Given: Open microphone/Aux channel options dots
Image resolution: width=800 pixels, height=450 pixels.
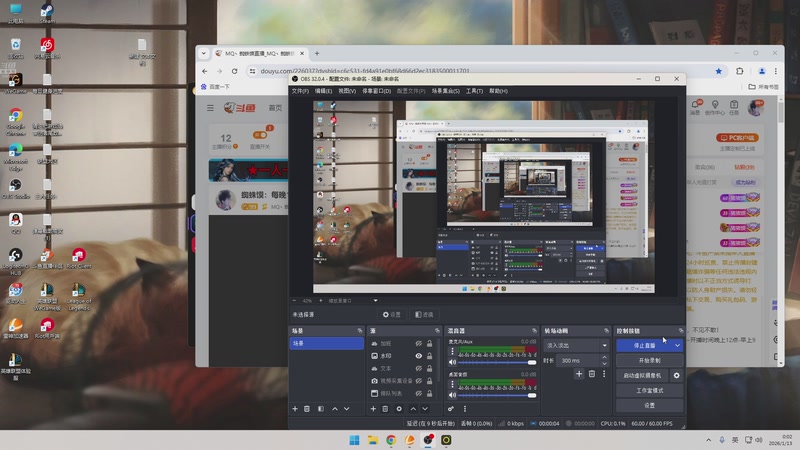Looking at the screenshot, I should pyautogui.click(x=452, y=351).
